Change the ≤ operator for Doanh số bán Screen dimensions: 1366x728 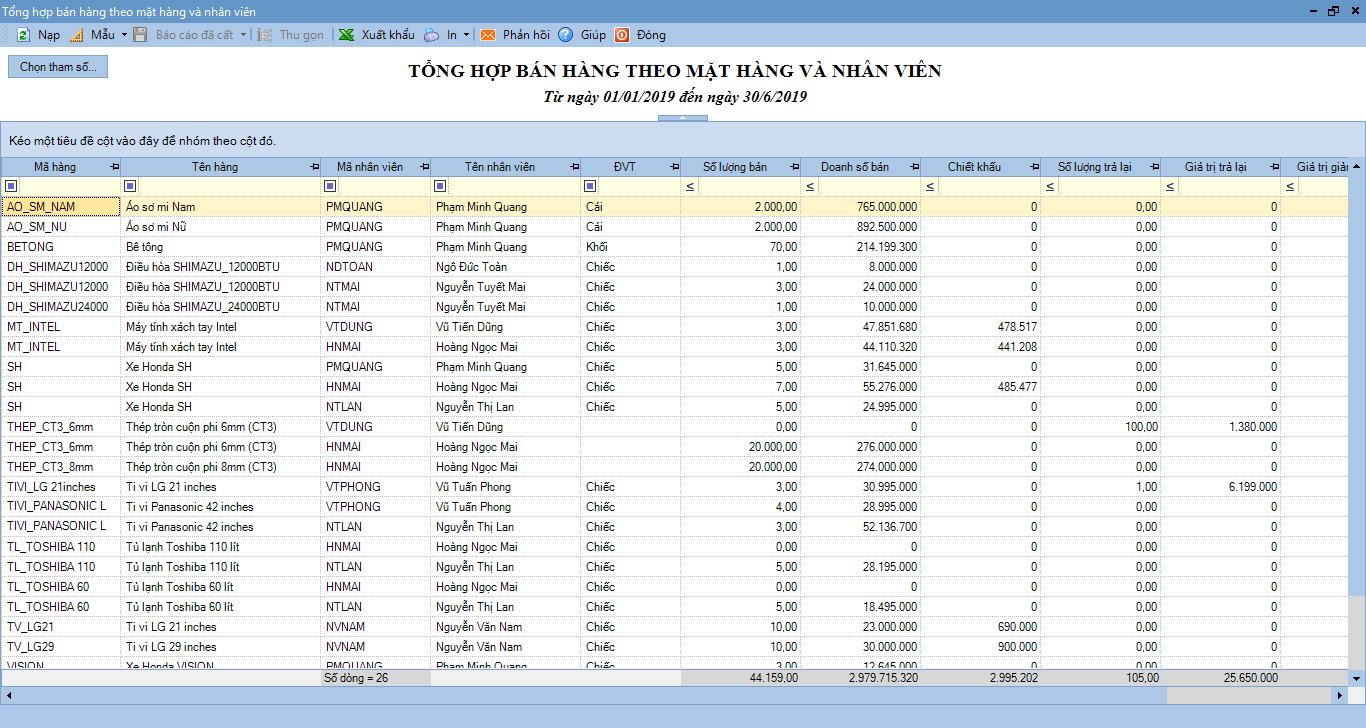809,187
